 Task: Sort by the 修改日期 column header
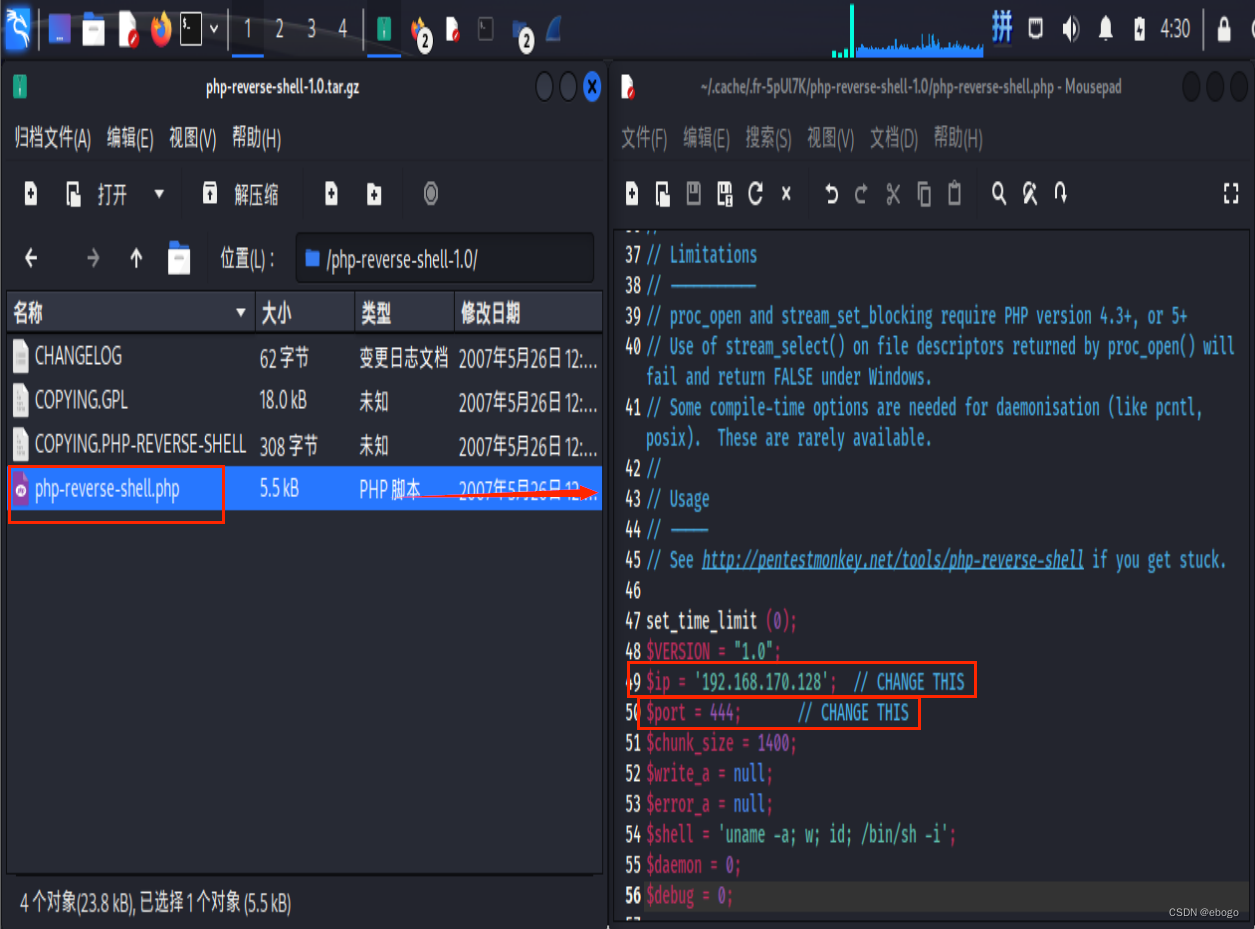(x=529, y=314)
